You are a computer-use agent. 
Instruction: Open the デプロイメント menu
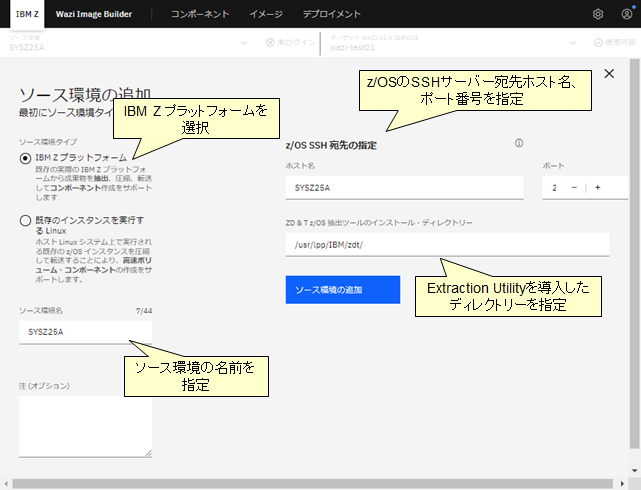pos(332,14)
